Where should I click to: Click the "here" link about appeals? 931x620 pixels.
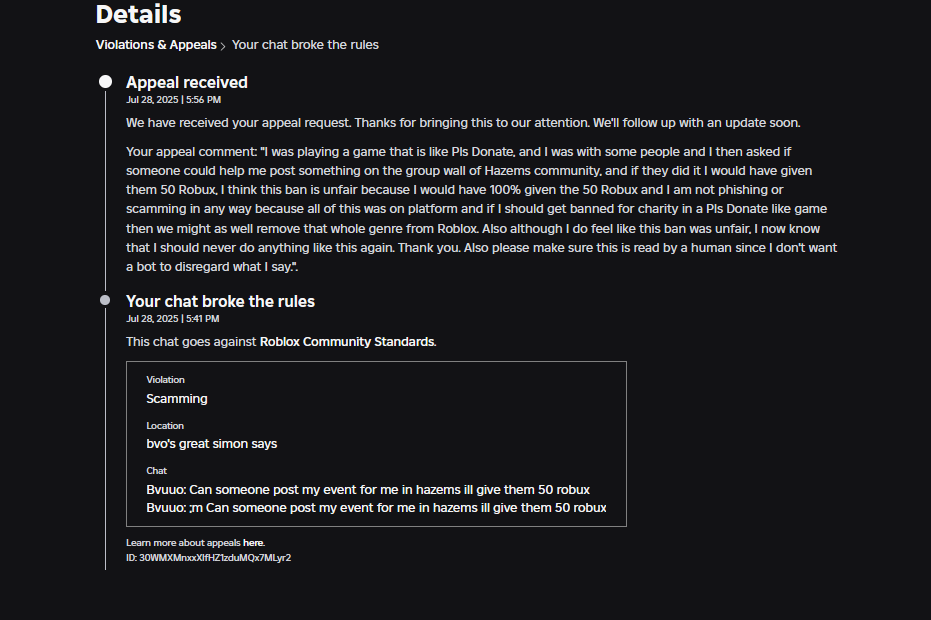click(x=253, y=543)
